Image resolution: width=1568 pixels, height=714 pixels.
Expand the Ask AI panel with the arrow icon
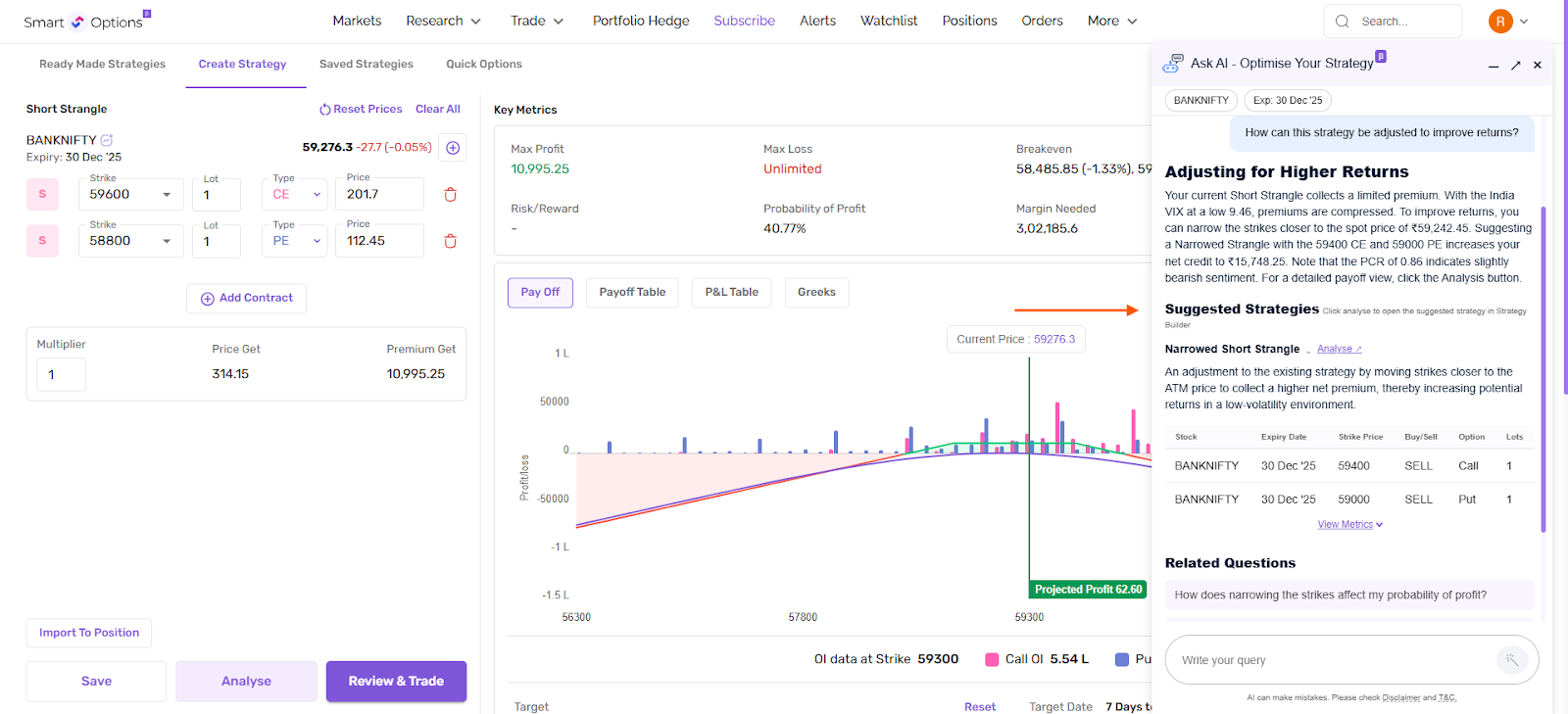[x=1515, y=66]
